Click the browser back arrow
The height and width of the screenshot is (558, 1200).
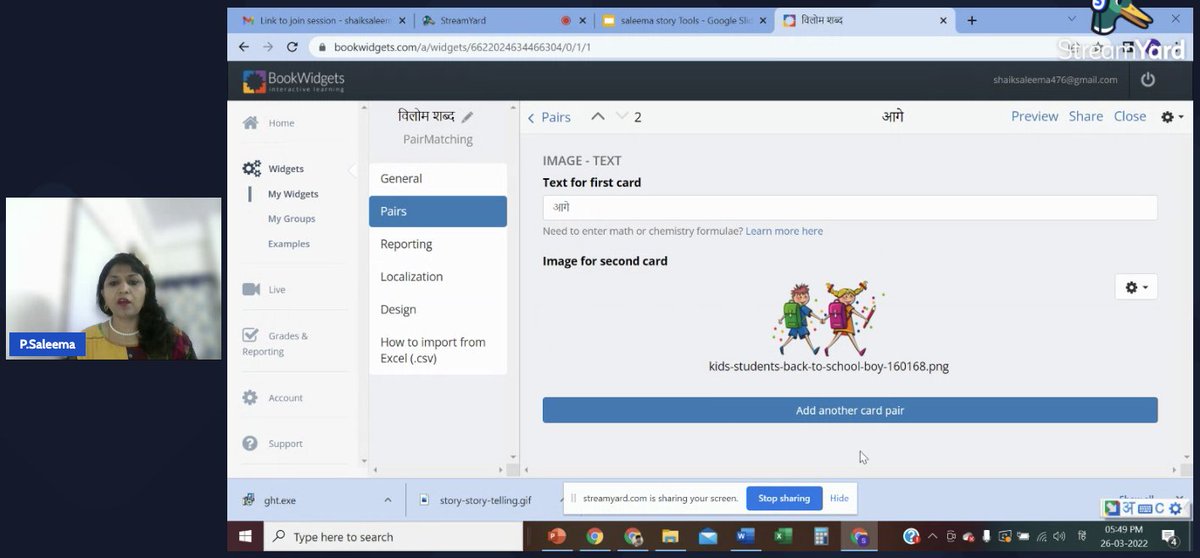[244, 47]
